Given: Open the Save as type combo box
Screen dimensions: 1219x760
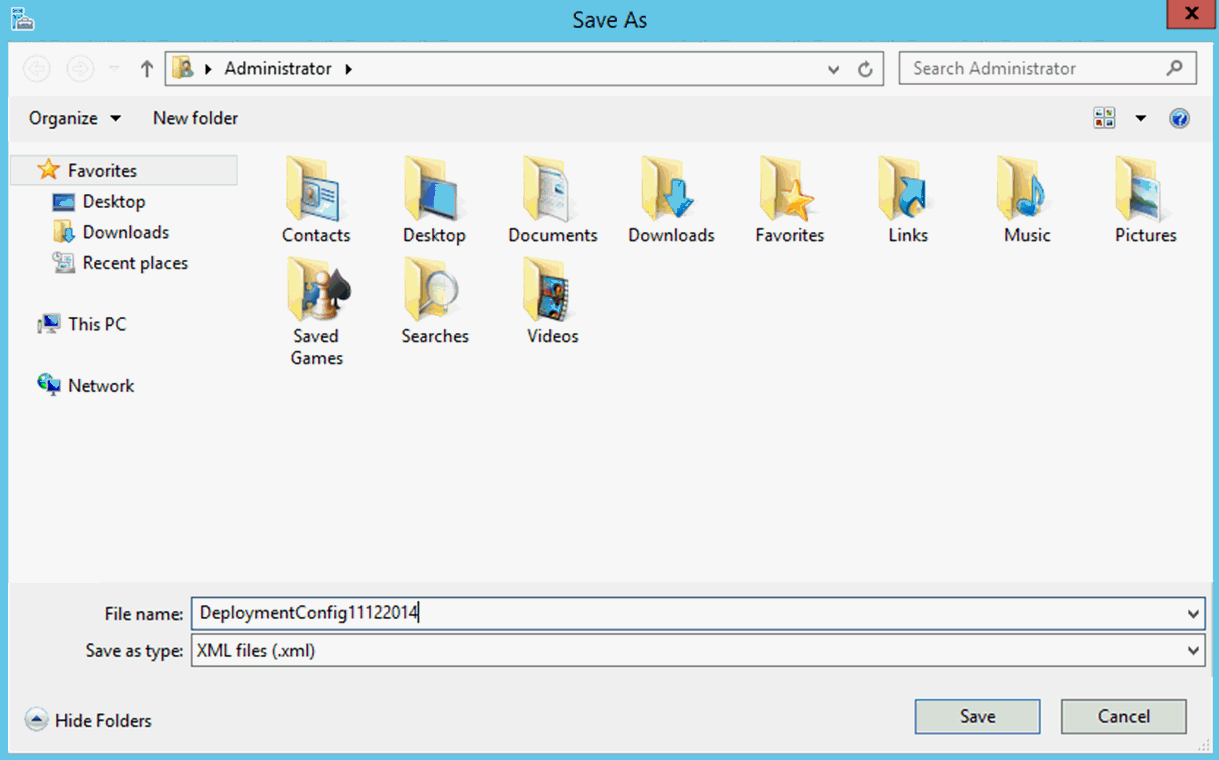Looking at the screenshot, I should tap(698, 651).
